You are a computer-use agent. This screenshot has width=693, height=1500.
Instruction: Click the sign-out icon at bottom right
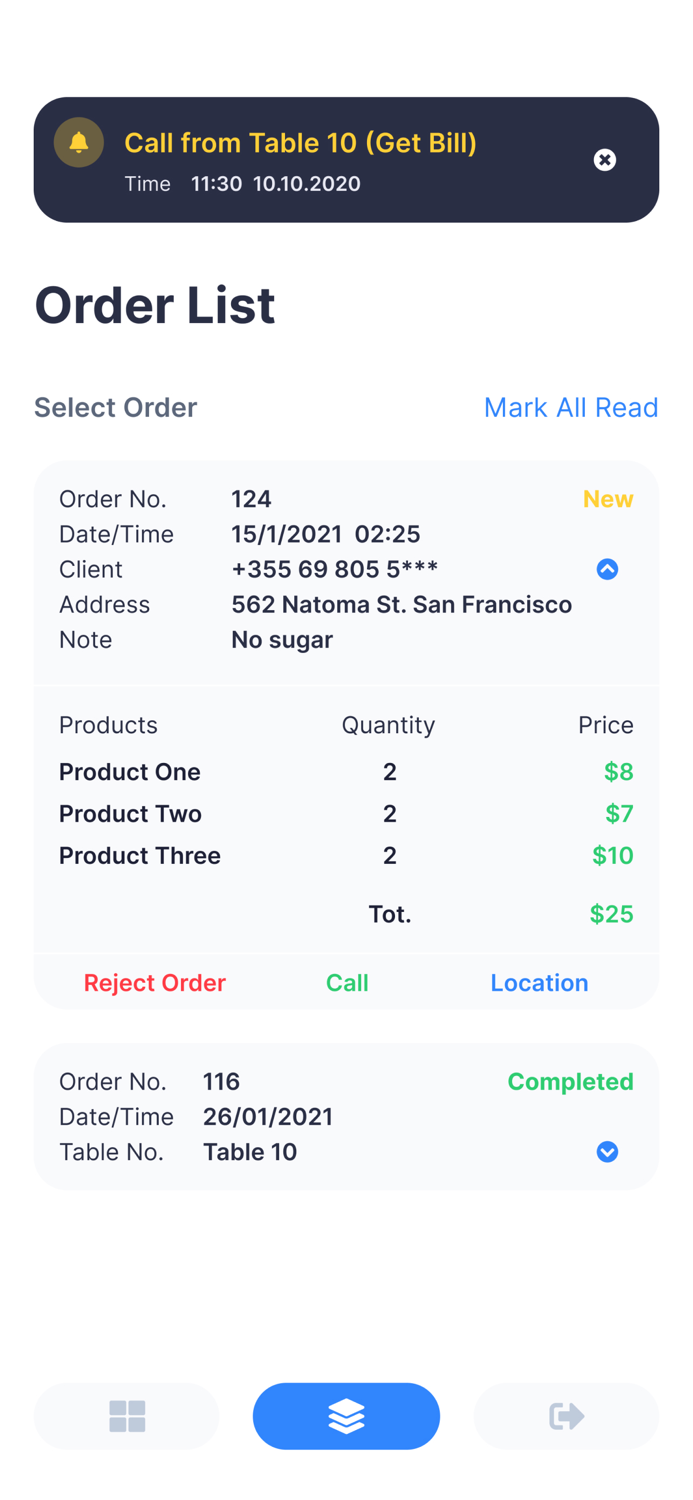[566, 1416]
